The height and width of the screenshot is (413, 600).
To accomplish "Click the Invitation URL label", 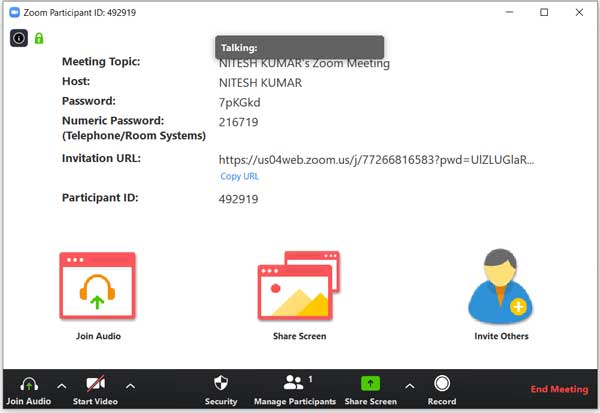I will pyautogui.click(x=101, y=158).
